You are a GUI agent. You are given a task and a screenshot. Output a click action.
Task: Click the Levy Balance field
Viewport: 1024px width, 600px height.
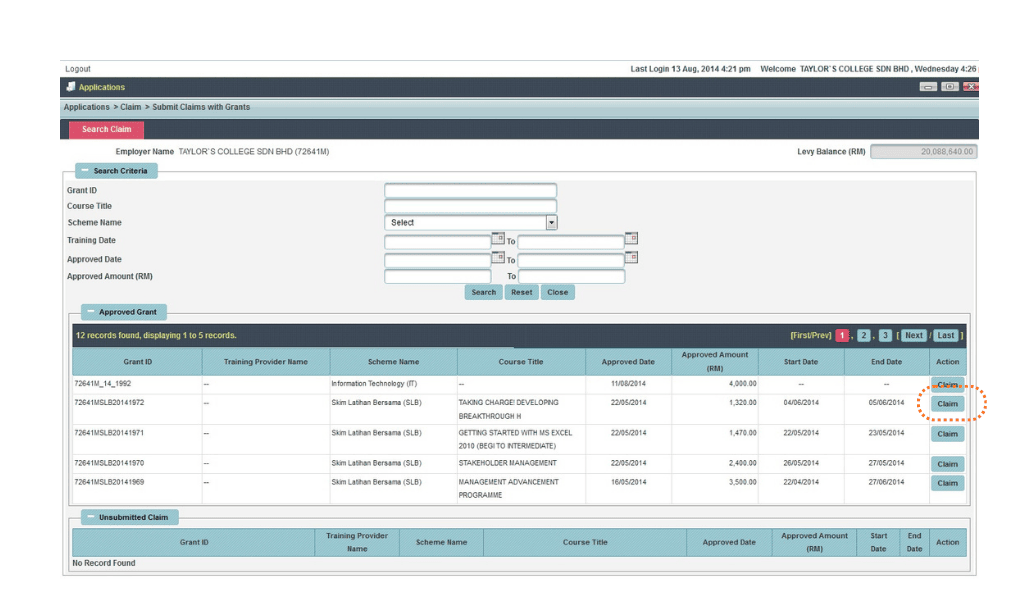(924, 151)
